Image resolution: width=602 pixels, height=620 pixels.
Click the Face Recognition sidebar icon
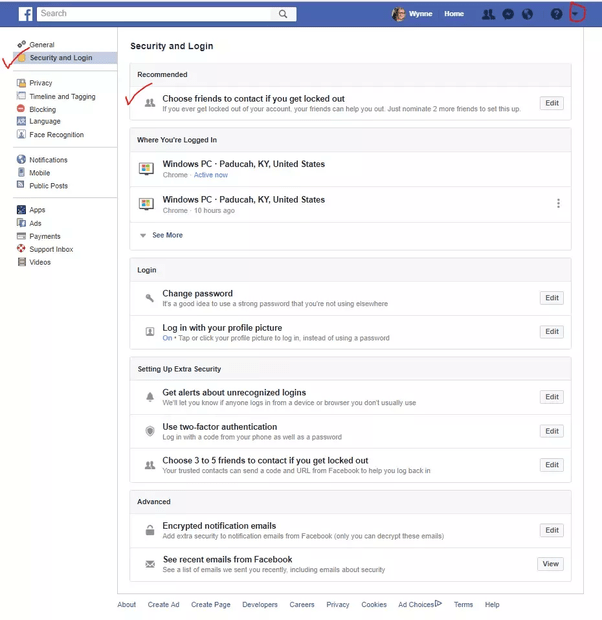click(21, 134)
